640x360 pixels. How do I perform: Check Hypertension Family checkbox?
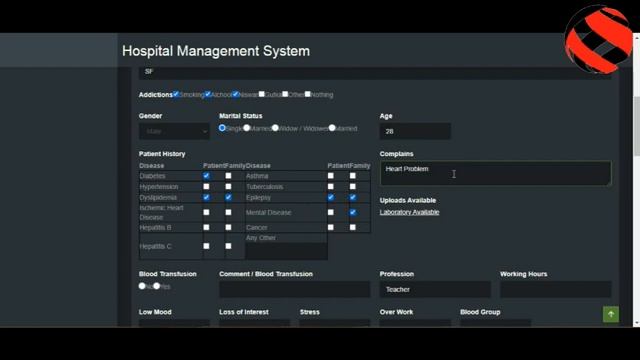(x=229, y=187)
